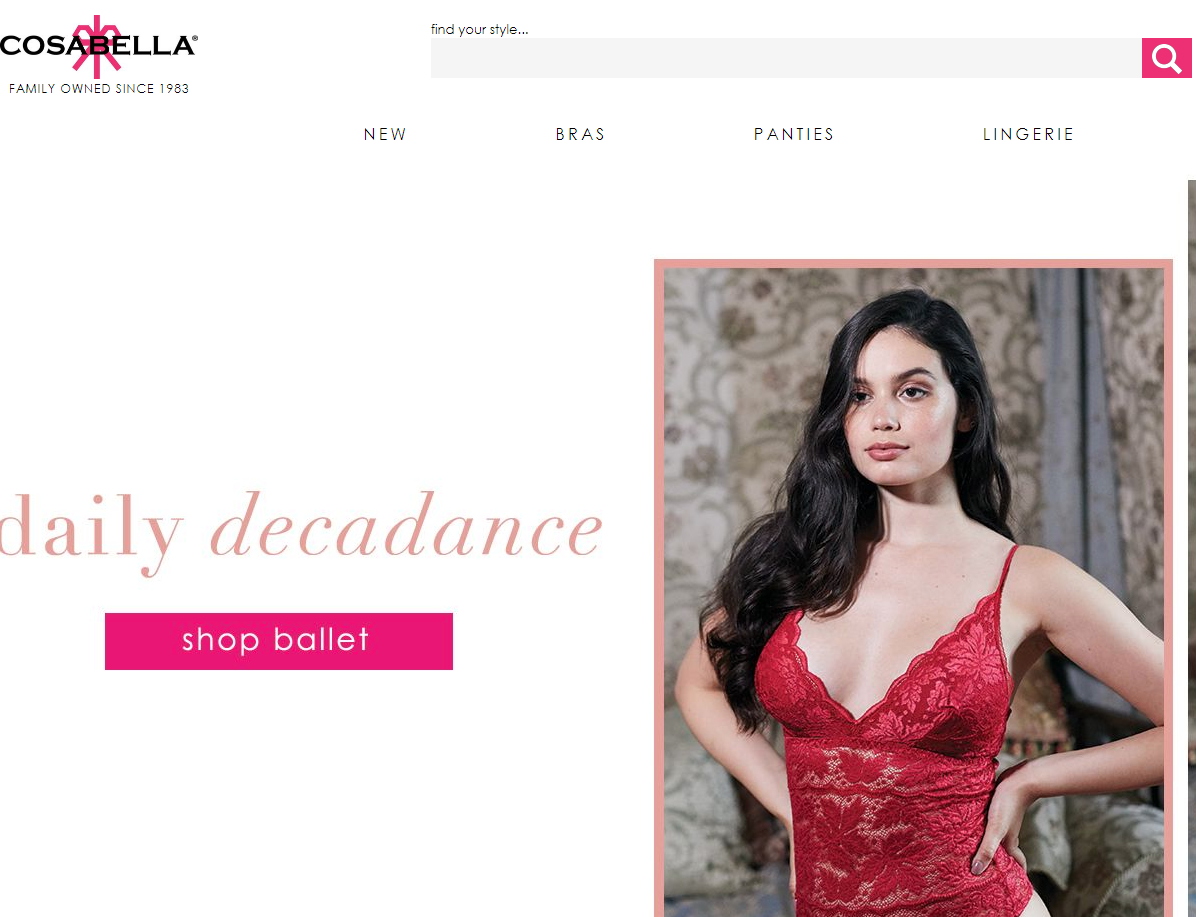This screenshot has height=917, width=1196.
Task: Click the find your style label text
Action: tap(479, 30)
